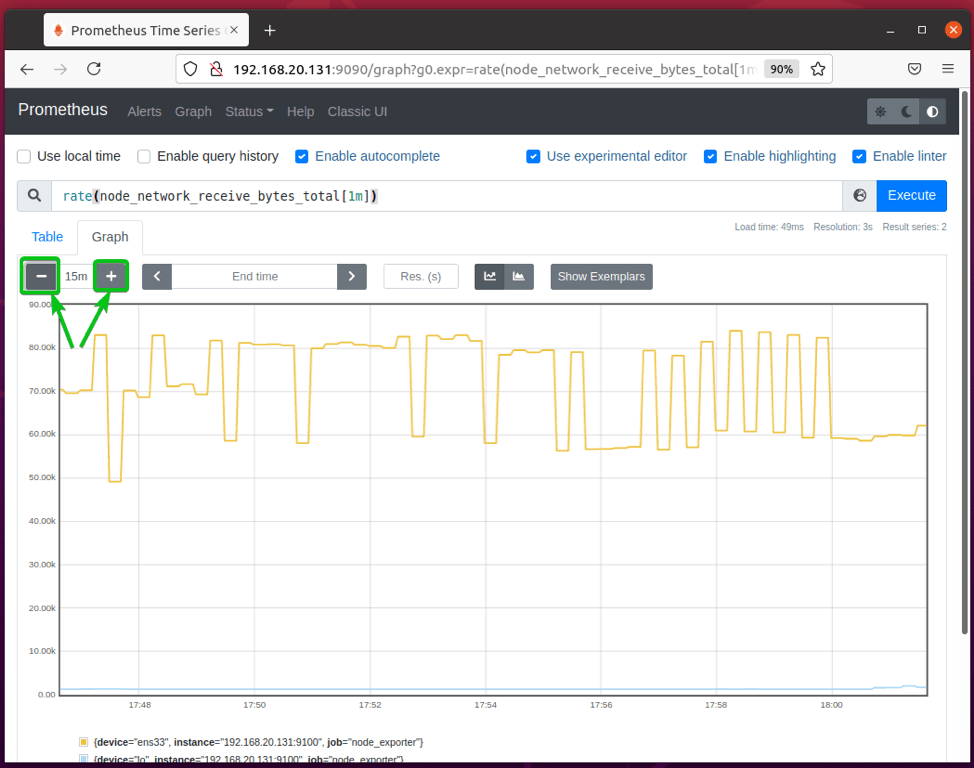Click the ens33 series yellow color swatch
The image size is (974, 768).
[x=83, y=742]
